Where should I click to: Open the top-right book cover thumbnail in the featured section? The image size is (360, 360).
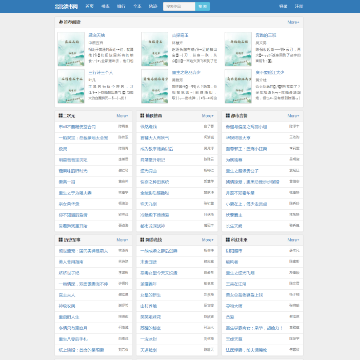point(238,49)
